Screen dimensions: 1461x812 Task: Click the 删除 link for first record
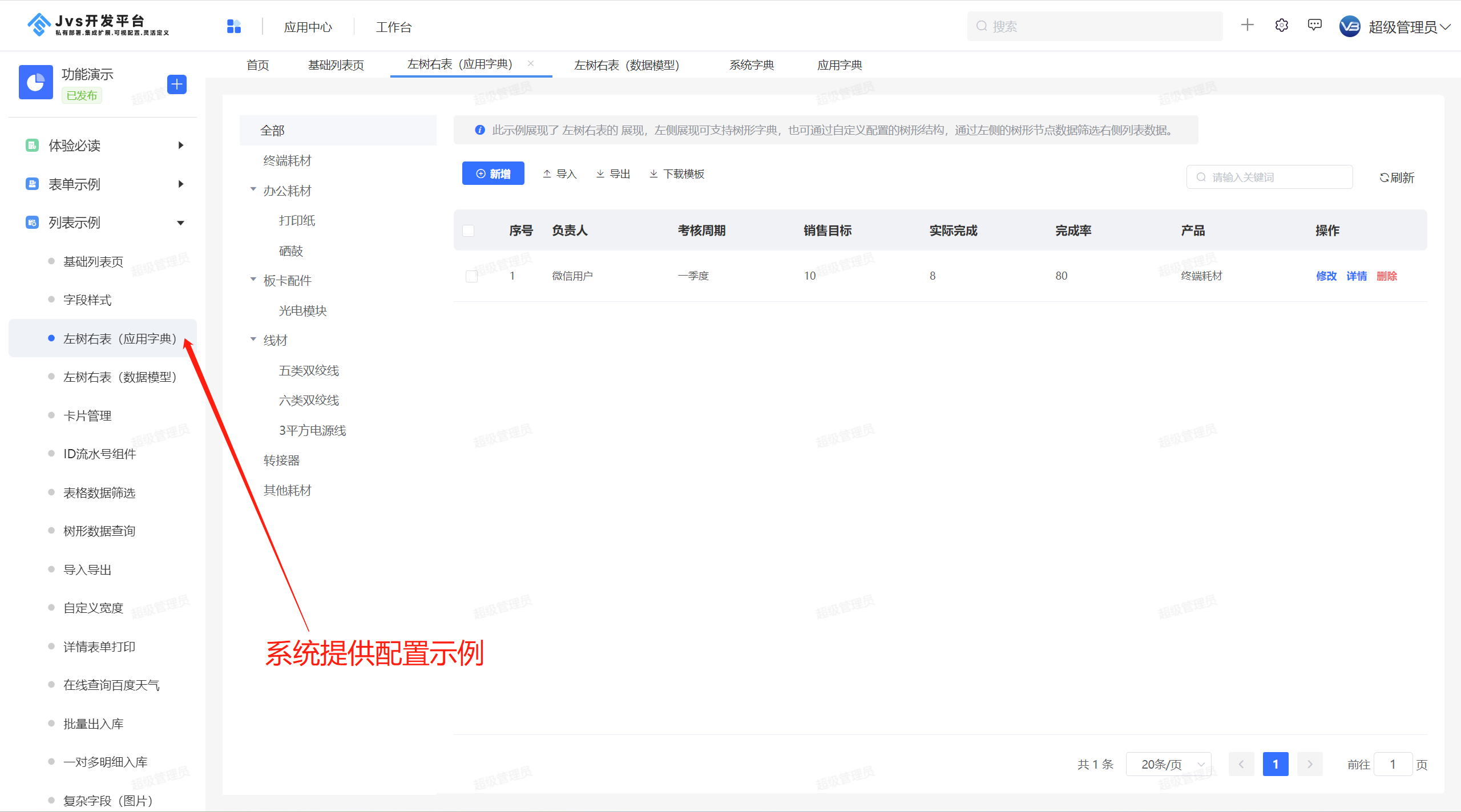coord(1389,275)
